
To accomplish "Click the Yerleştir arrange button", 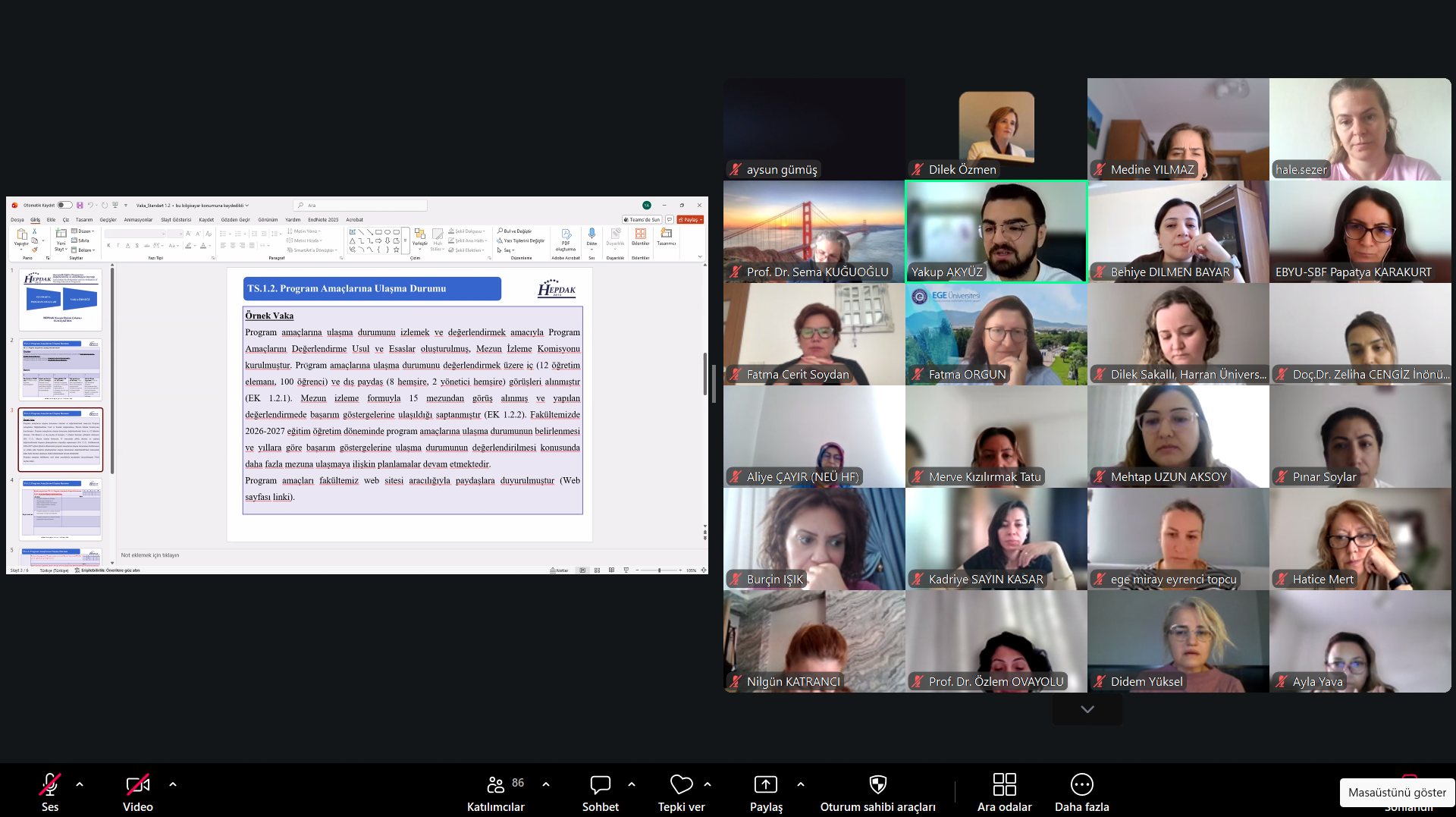I will pos(420,237).
